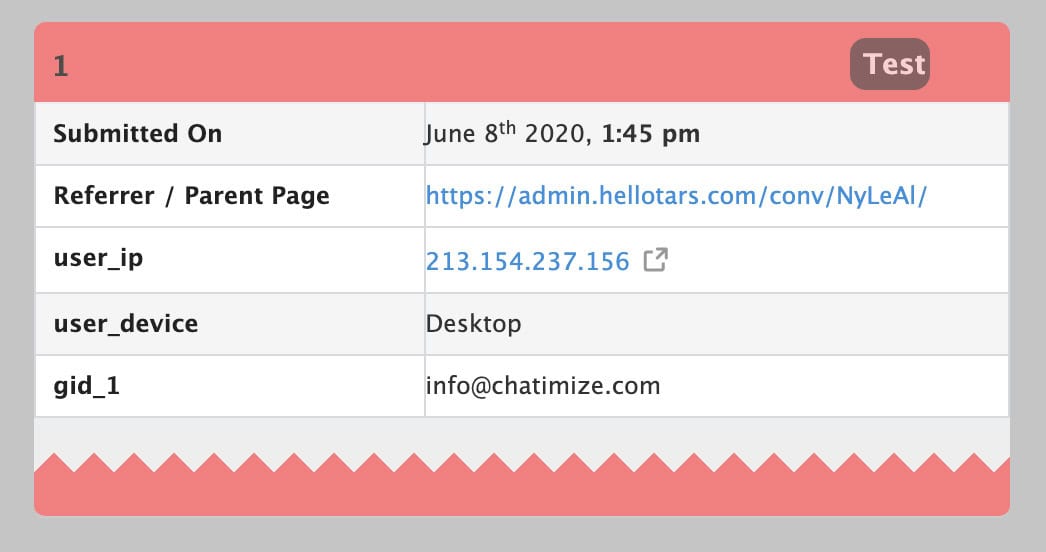
Task: Select the submission number 1 in header
Action: click(x=61, y=66)
